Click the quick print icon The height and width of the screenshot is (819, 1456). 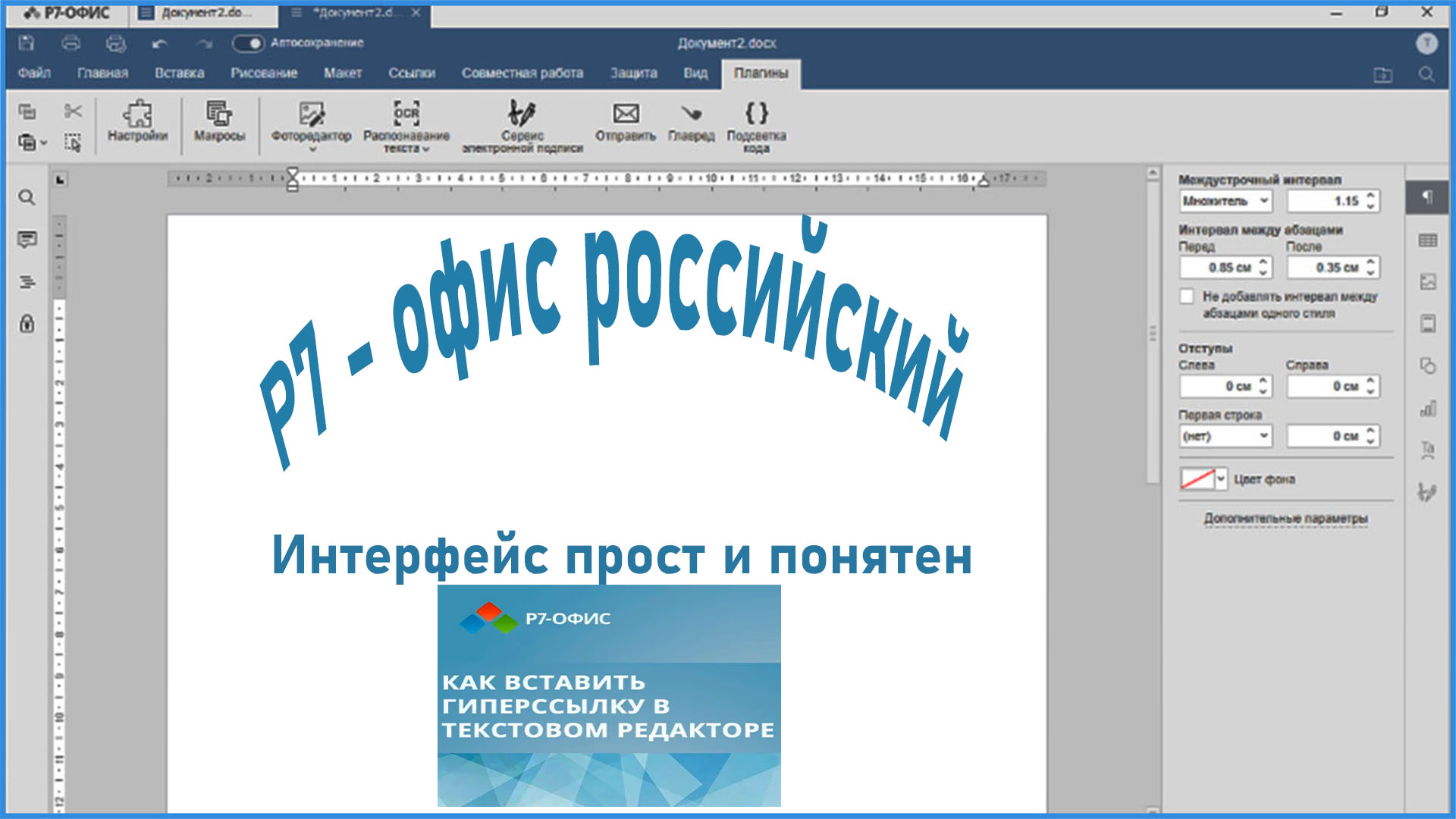116,43
